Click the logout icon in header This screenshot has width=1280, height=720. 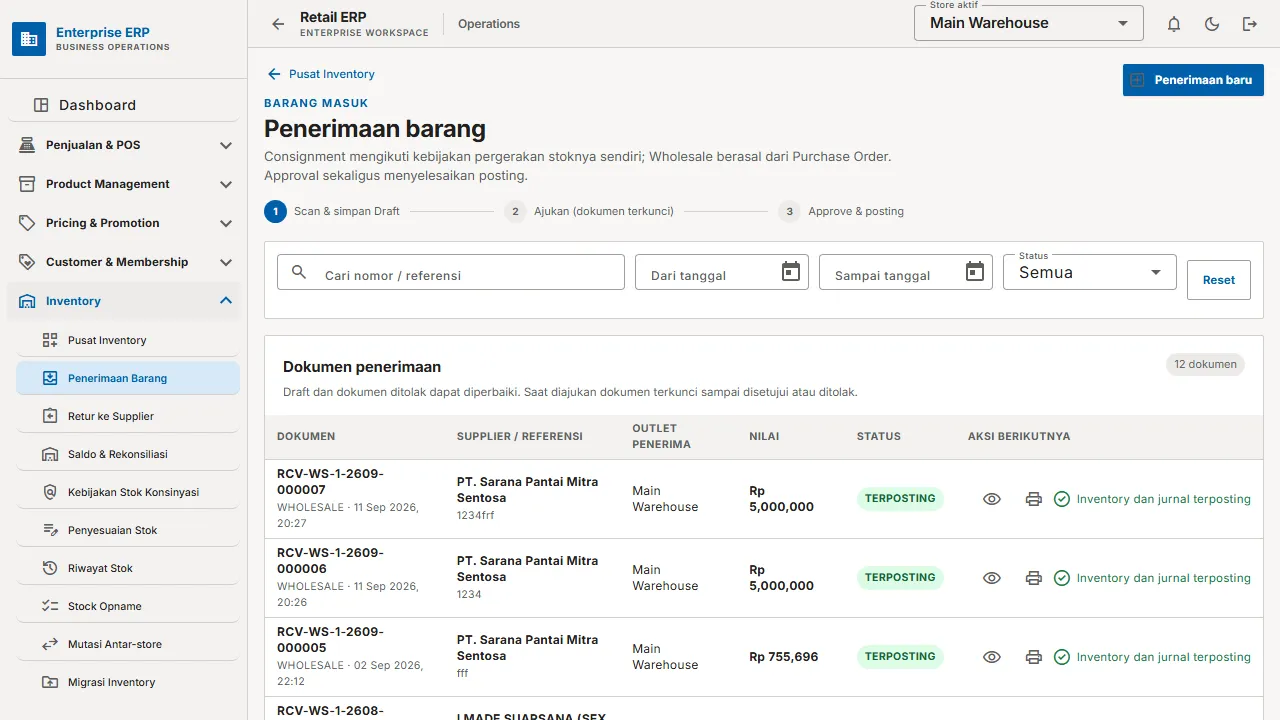tap(1250, 24)
